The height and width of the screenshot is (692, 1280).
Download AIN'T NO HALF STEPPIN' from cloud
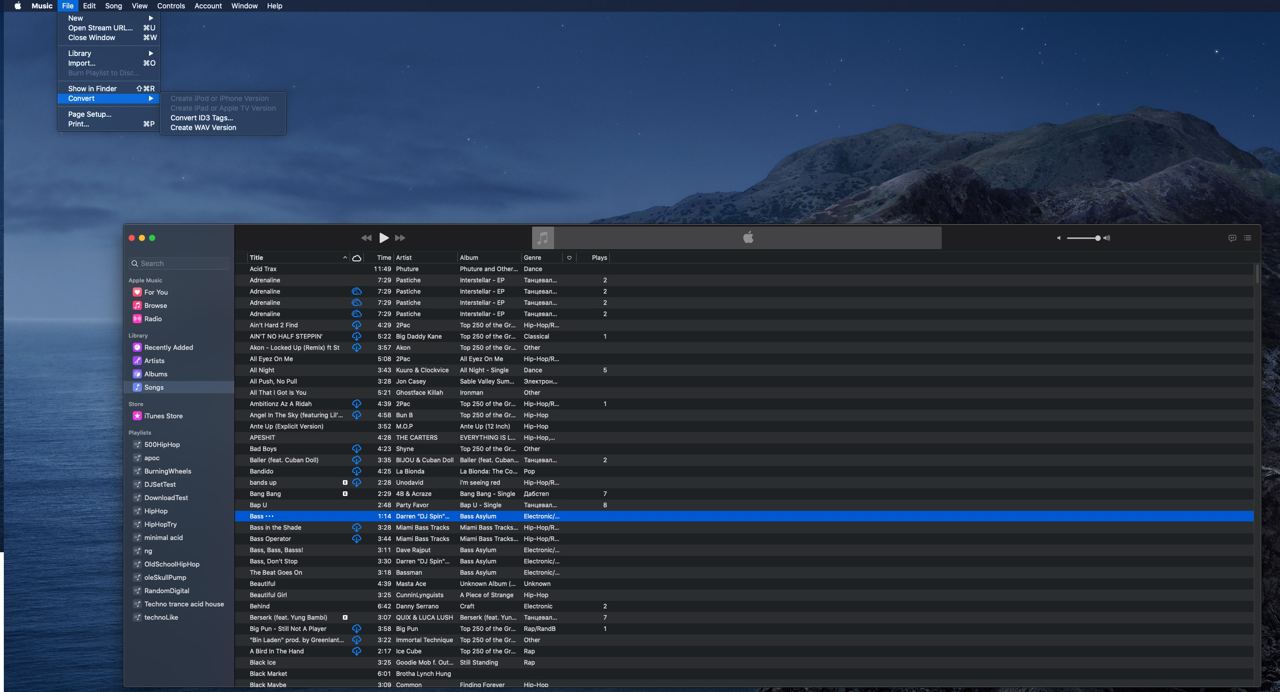[x=356, y=336]
